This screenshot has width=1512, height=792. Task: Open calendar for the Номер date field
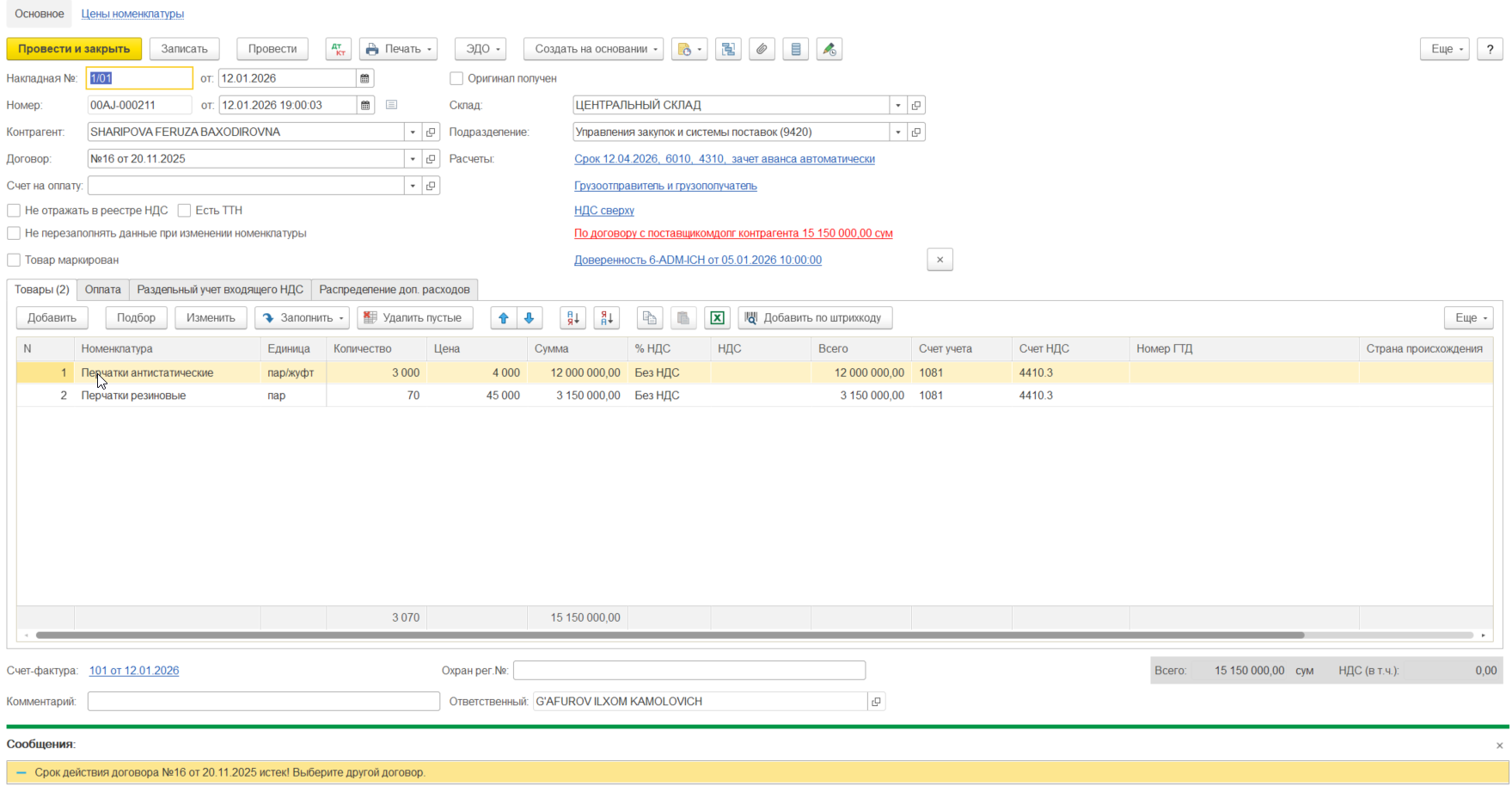tap(365, 105)
